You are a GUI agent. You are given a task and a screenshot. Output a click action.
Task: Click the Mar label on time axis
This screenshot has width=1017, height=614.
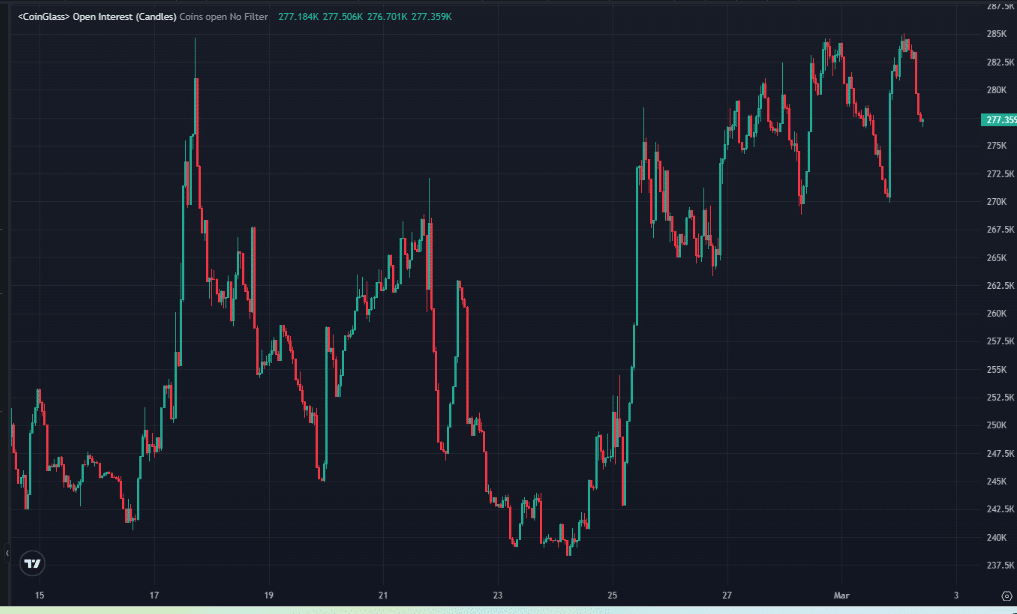pyautogui.click(x=841, y=596)
